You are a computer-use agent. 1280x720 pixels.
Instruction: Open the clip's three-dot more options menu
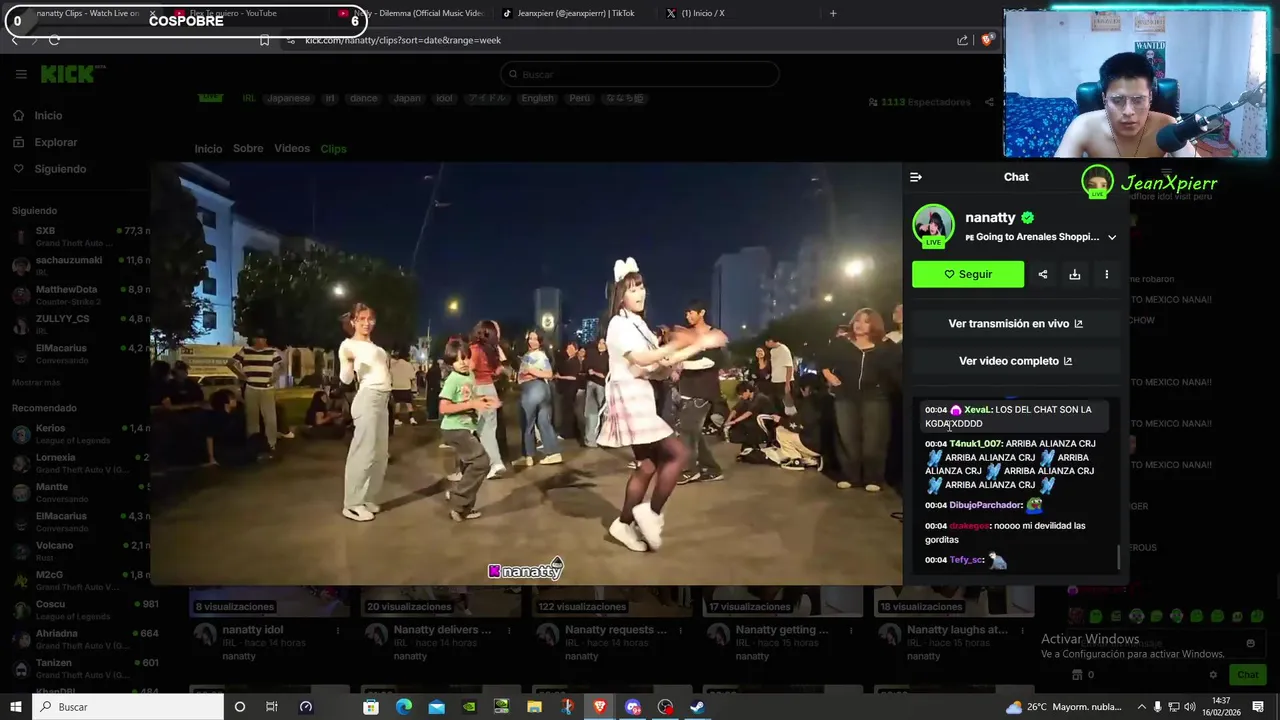coord(1106,274)
